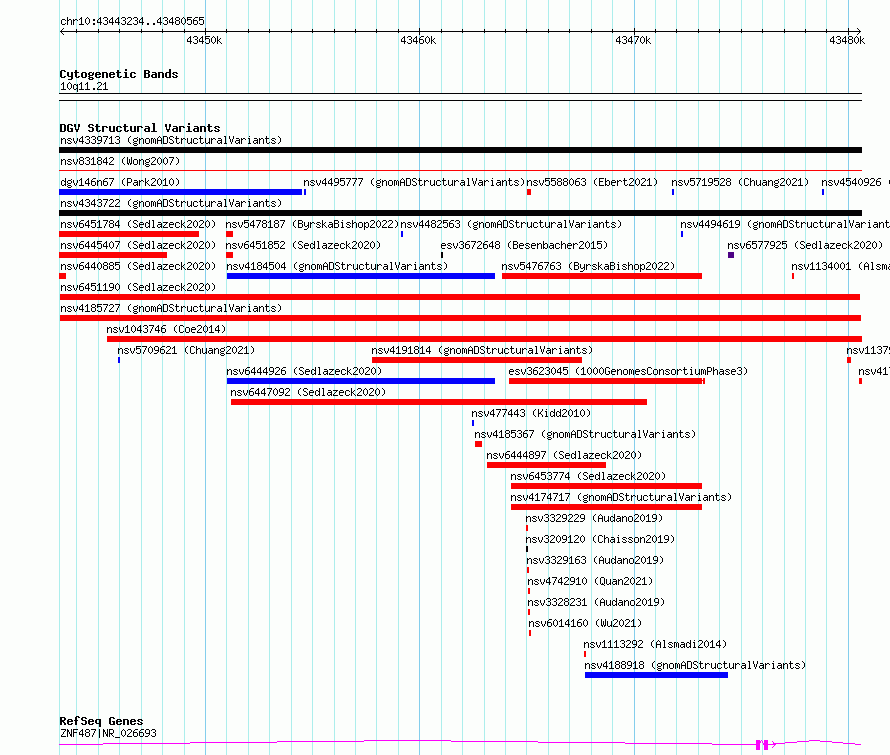This screenshot has height=755, width=890.
Task: Select esv3672648 (Besenbacher2015) label
Action: tap(524, 245)
